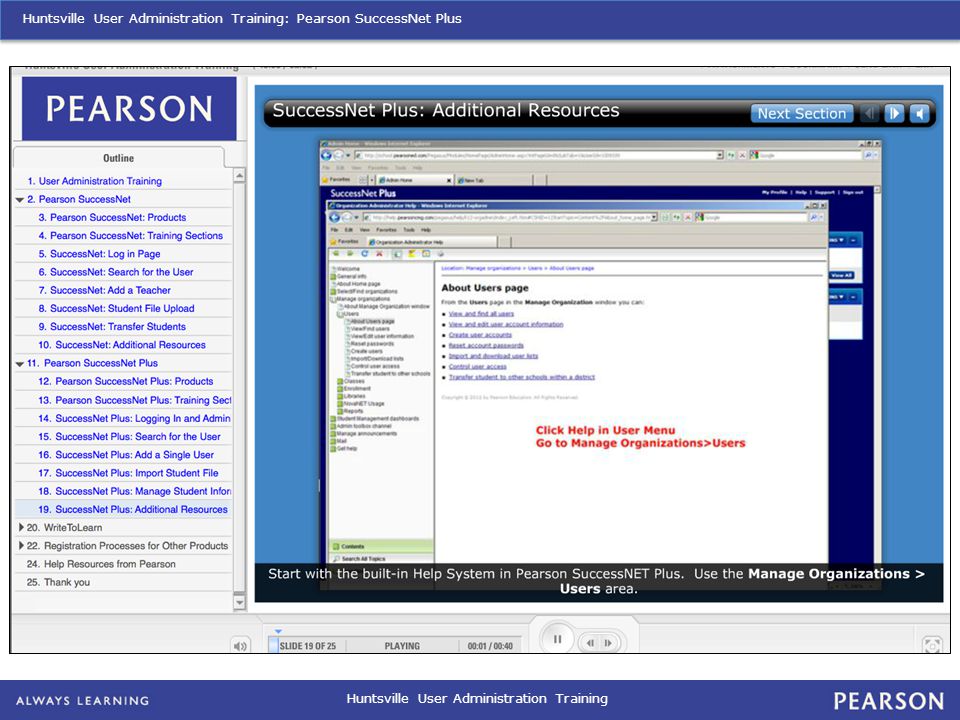960x720 pixels.
Task: Click the playback progress bar
Action: tap(396, 646)
